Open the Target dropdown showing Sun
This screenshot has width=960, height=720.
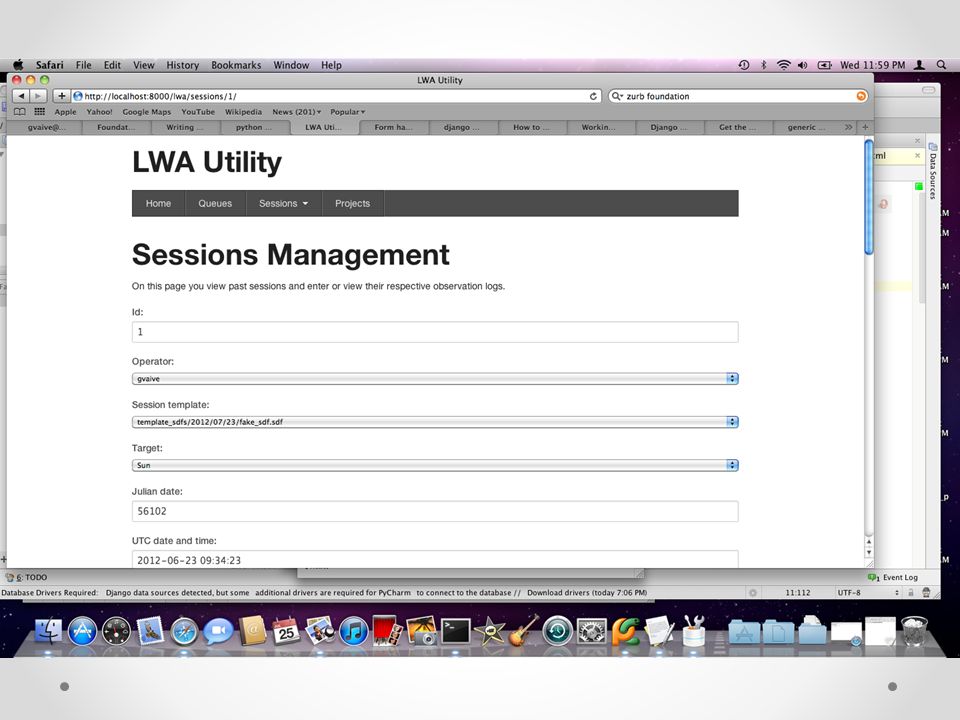pyautogui.click(x=435, y=465)
